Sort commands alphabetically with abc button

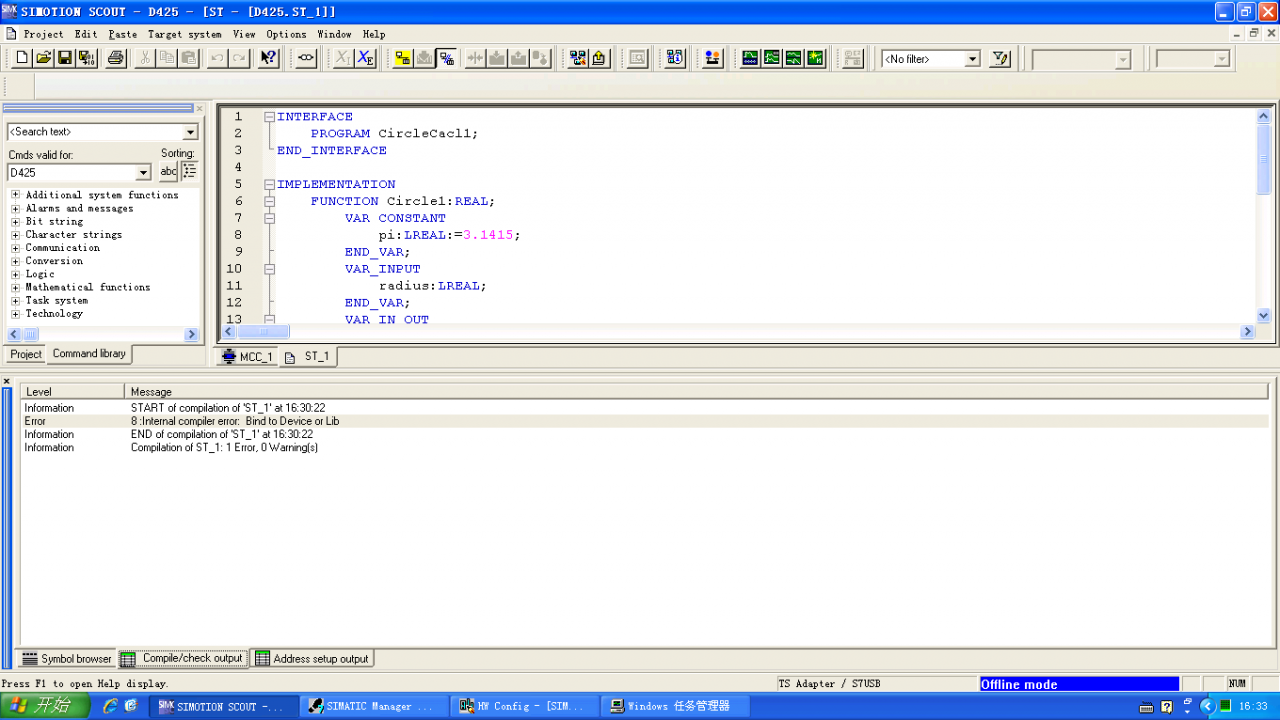(x=168, y=172)
